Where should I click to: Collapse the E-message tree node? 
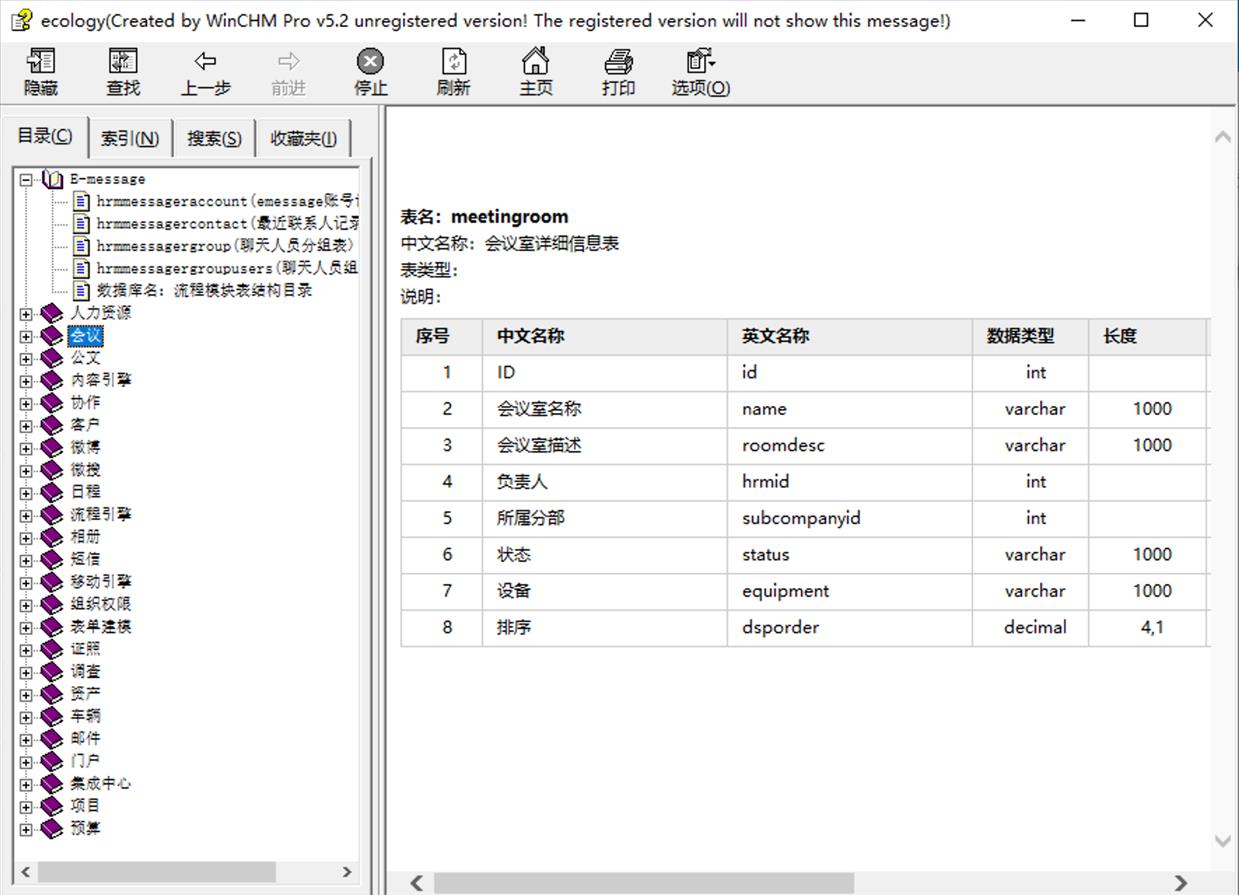(26, 180)
